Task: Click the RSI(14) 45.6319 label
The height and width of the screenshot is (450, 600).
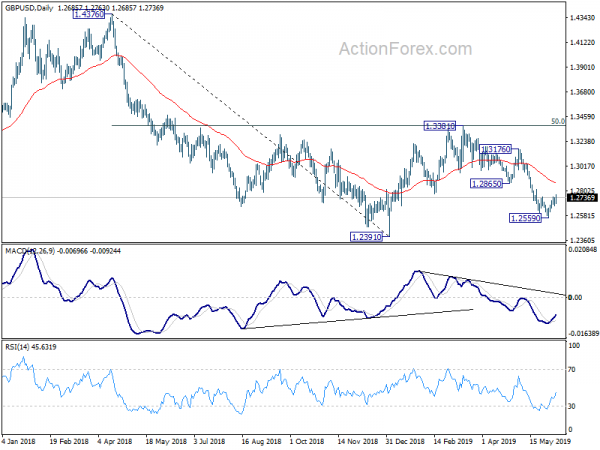Action: (31, 347)
